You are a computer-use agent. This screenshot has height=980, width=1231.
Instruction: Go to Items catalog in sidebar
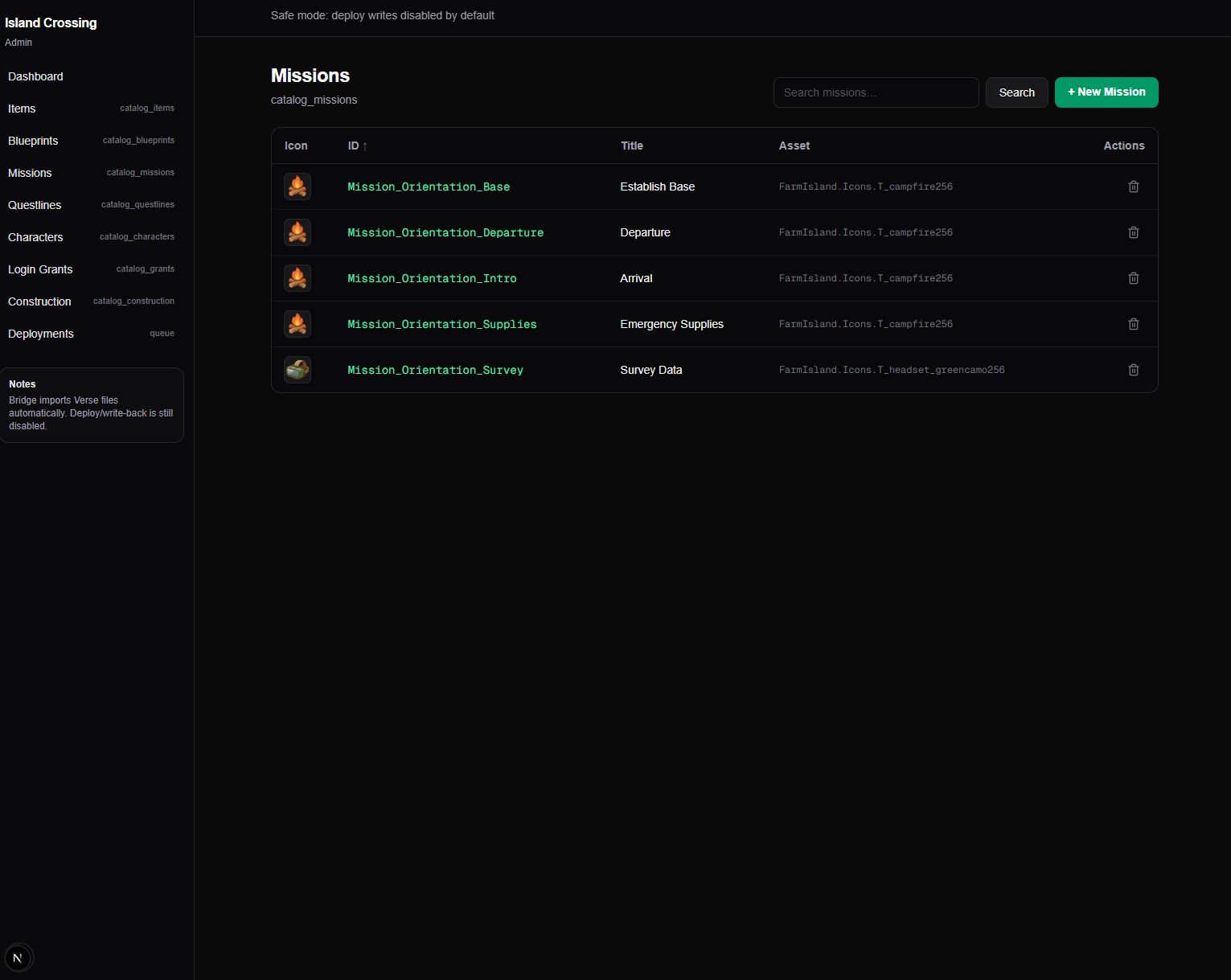tap(22, 109)
